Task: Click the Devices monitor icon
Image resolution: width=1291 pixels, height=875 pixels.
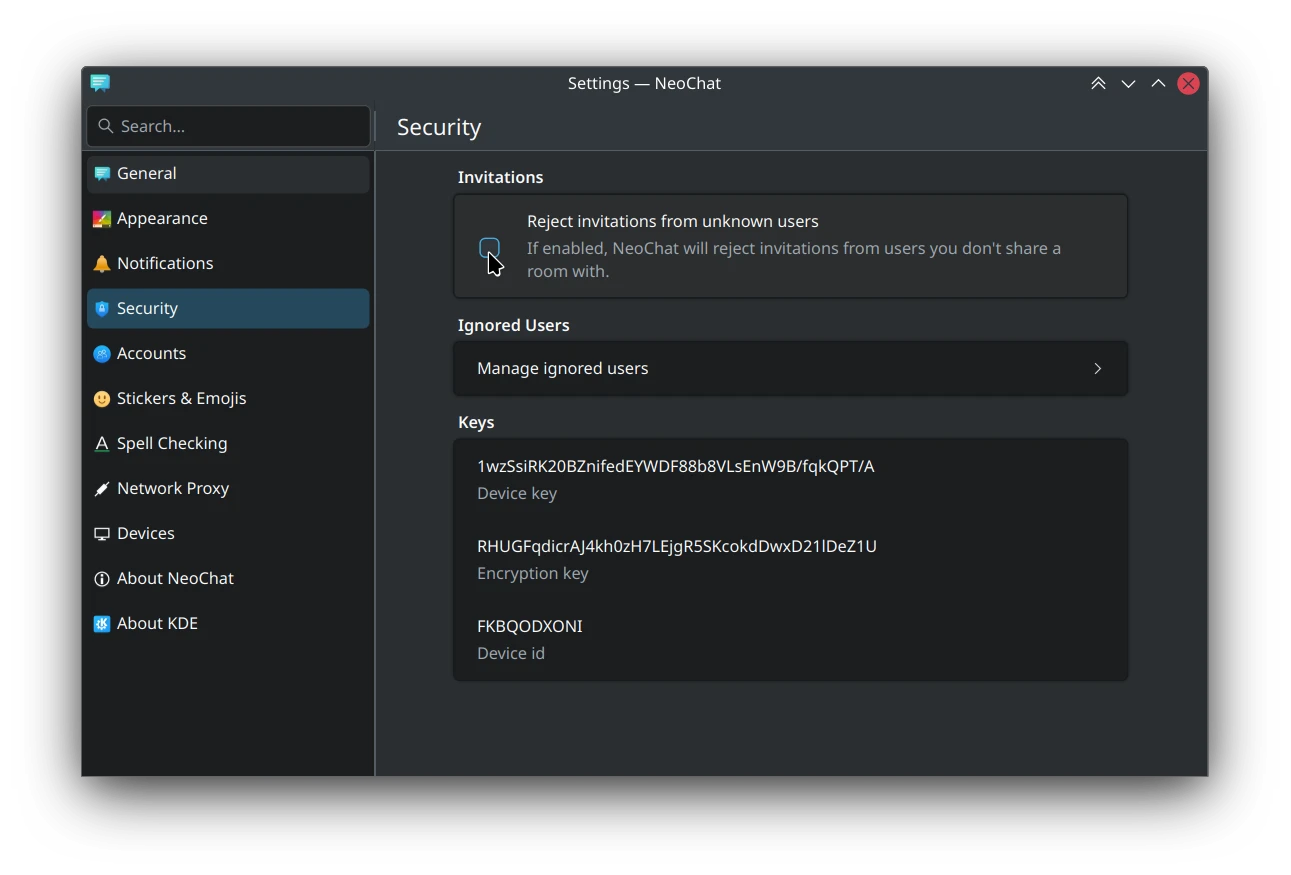Action: pyautogui.click(x=101, y=534)
